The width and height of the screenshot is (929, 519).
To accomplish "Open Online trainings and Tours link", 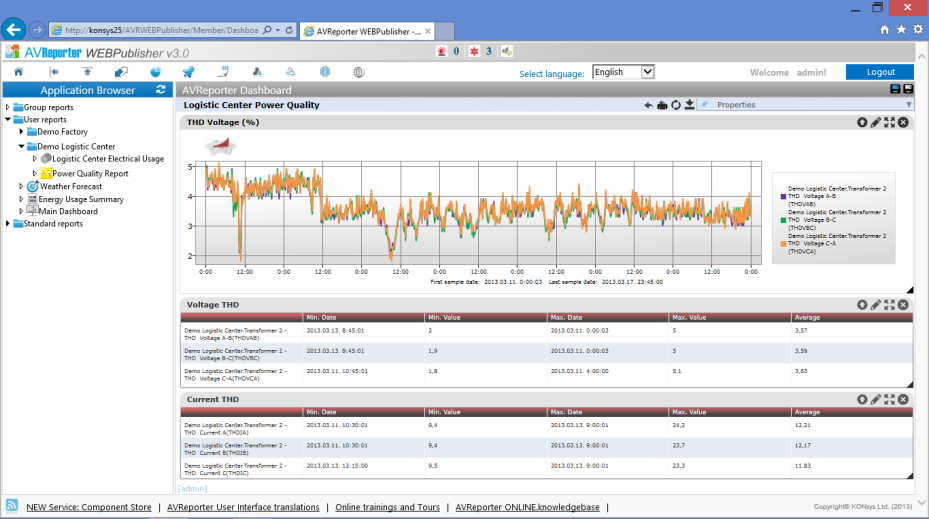I will (387, 507).
